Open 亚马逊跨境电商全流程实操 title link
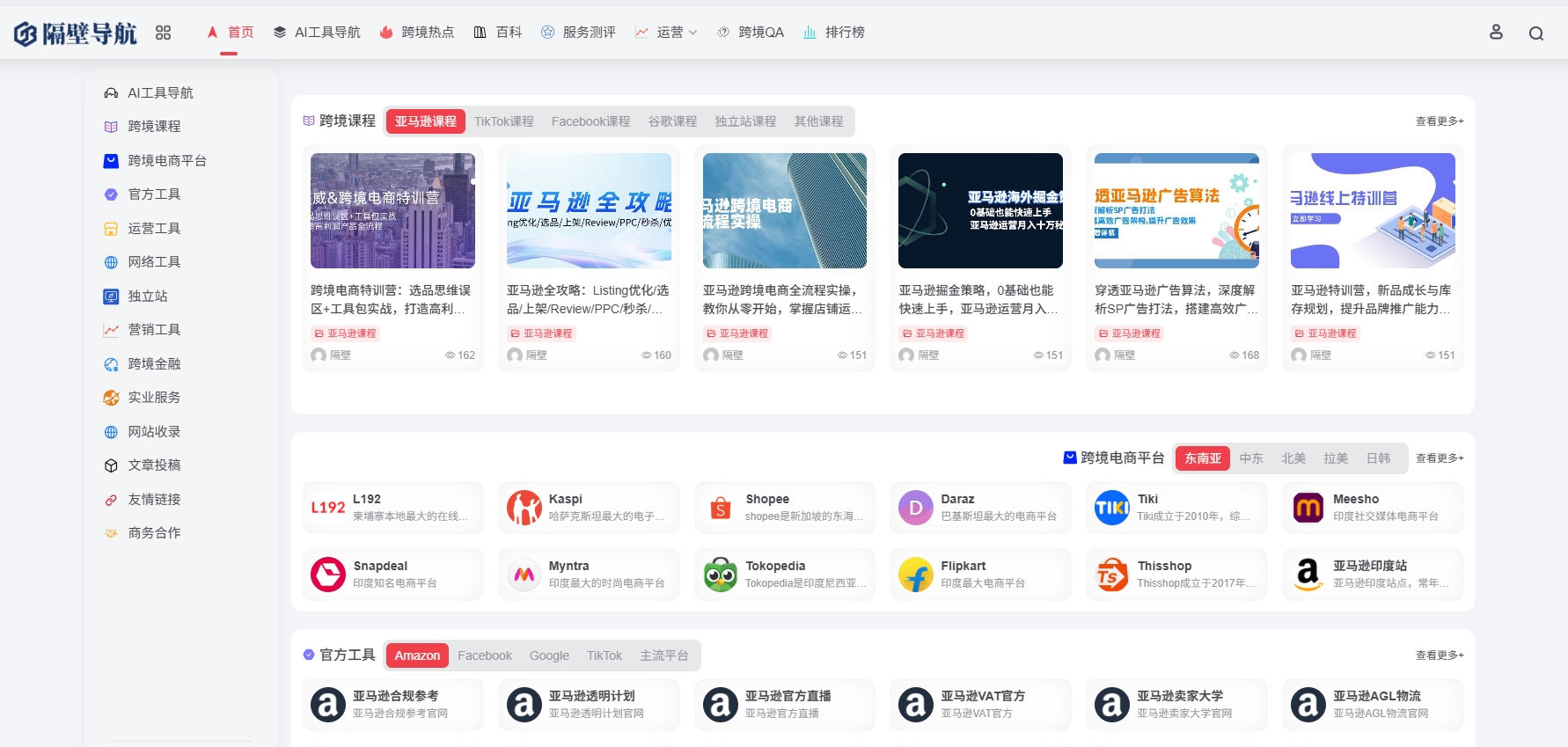Screen dimensions: 1568x747 785,299
